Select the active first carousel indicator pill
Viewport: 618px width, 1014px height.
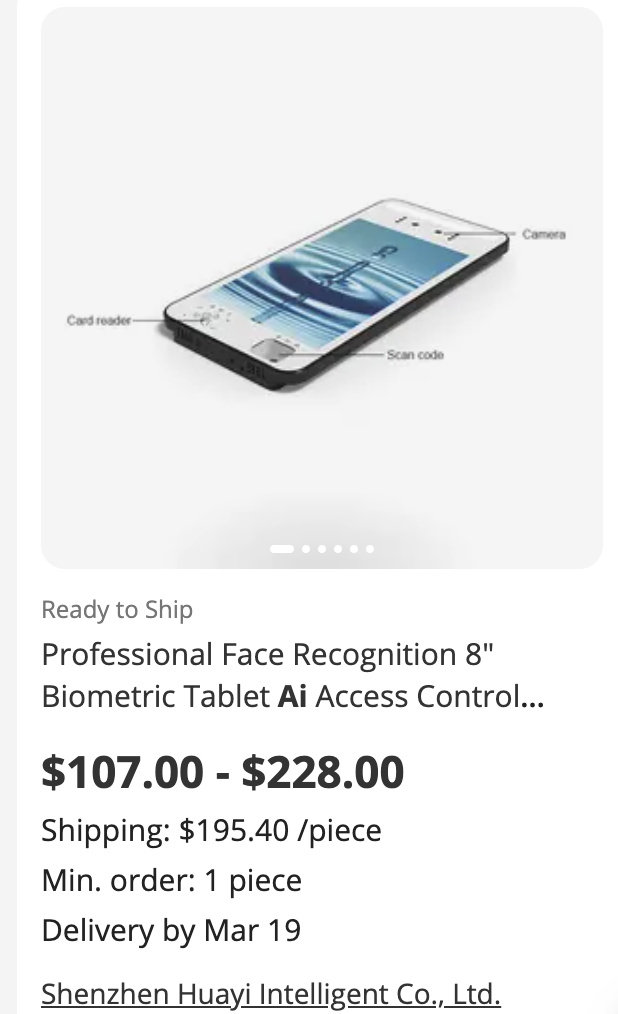coord(282,548)
